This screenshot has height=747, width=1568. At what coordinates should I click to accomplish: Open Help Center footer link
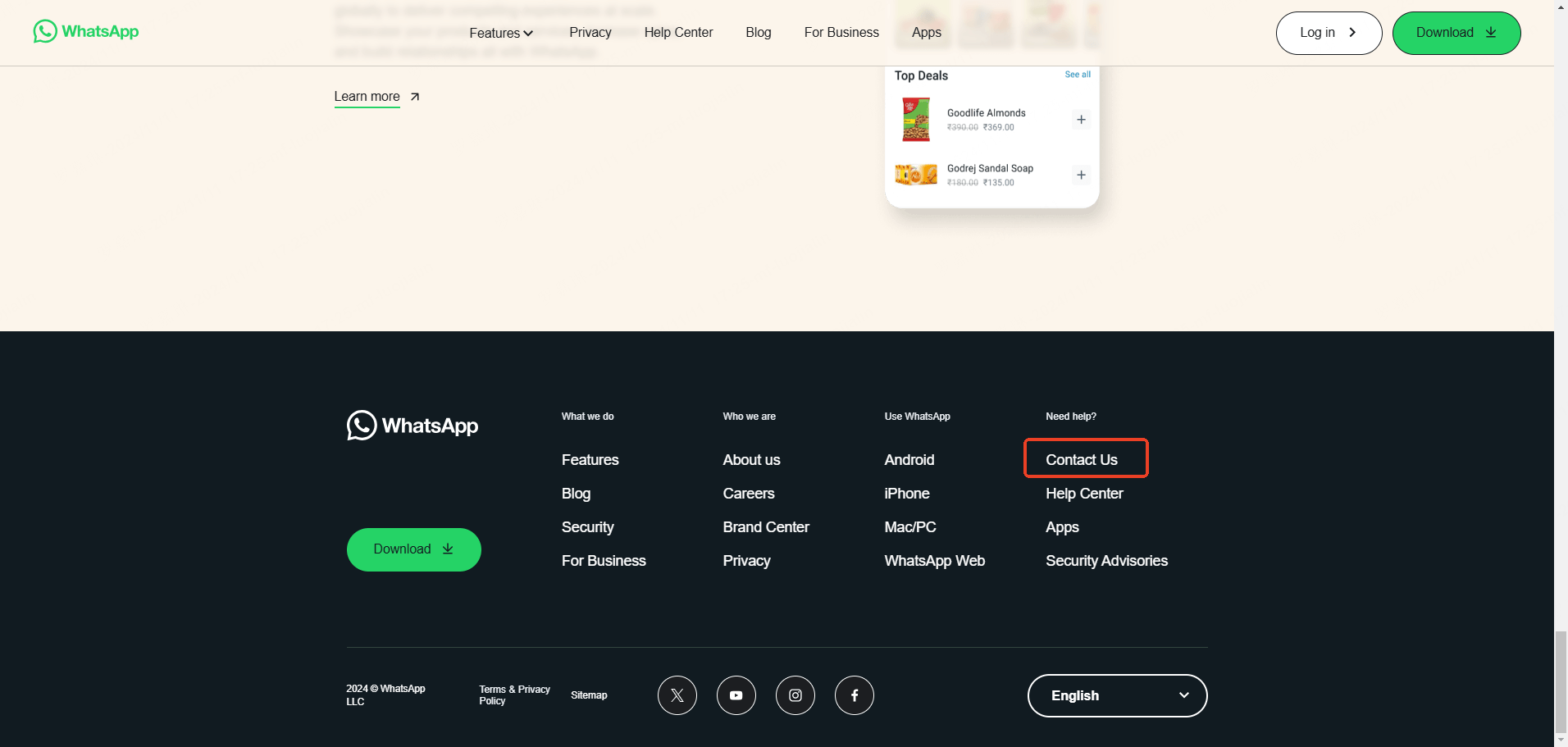pyautogui.click(x=1084, y=494)
